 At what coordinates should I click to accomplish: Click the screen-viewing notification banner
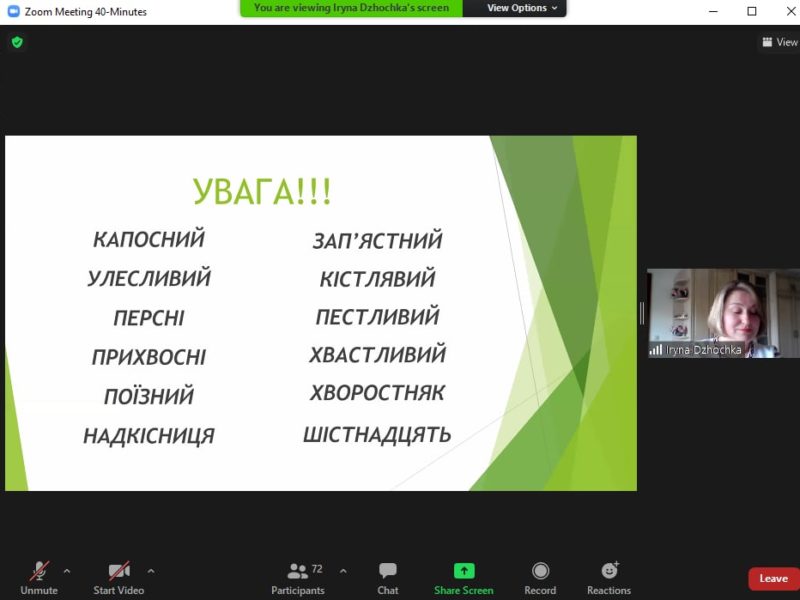point(351,8)
